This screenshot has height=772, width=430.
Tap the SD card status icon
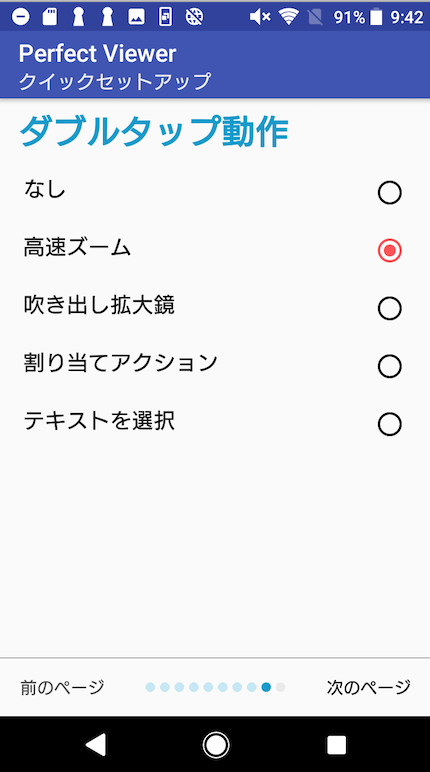(x=50, y=17)
